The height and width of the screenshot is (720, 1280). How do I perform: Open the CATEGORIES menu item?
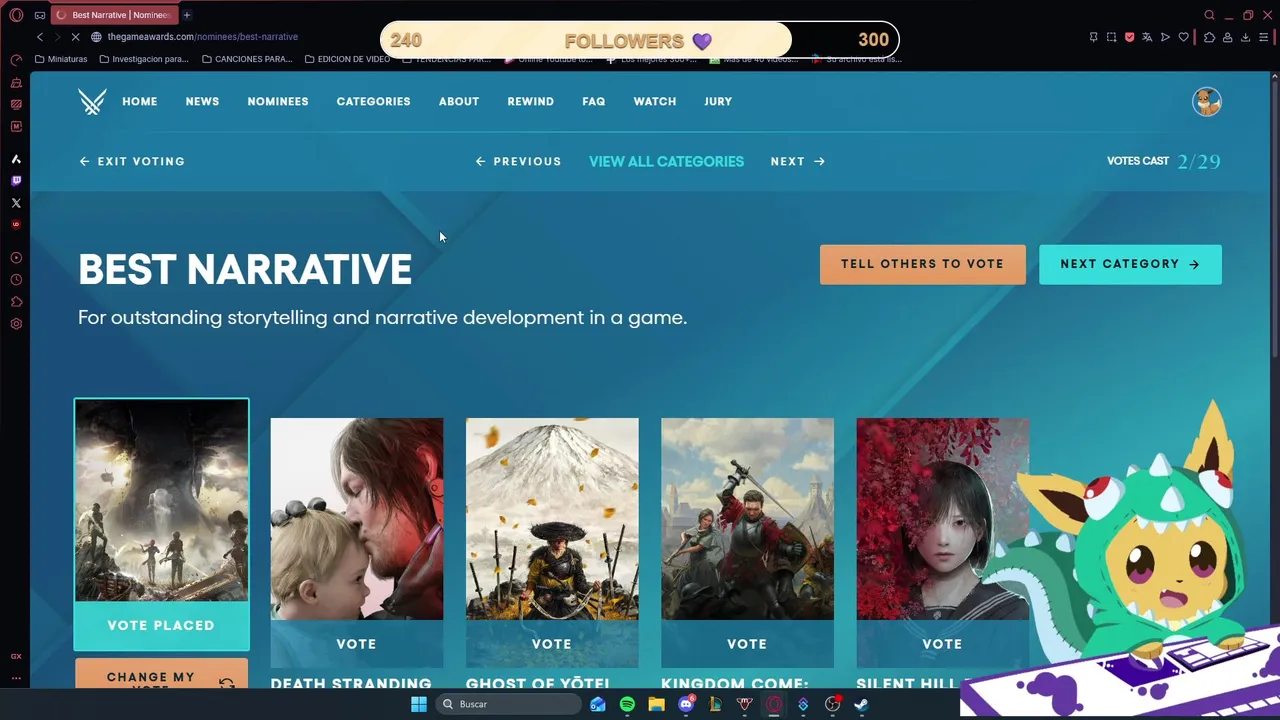(x=373, y=101)
